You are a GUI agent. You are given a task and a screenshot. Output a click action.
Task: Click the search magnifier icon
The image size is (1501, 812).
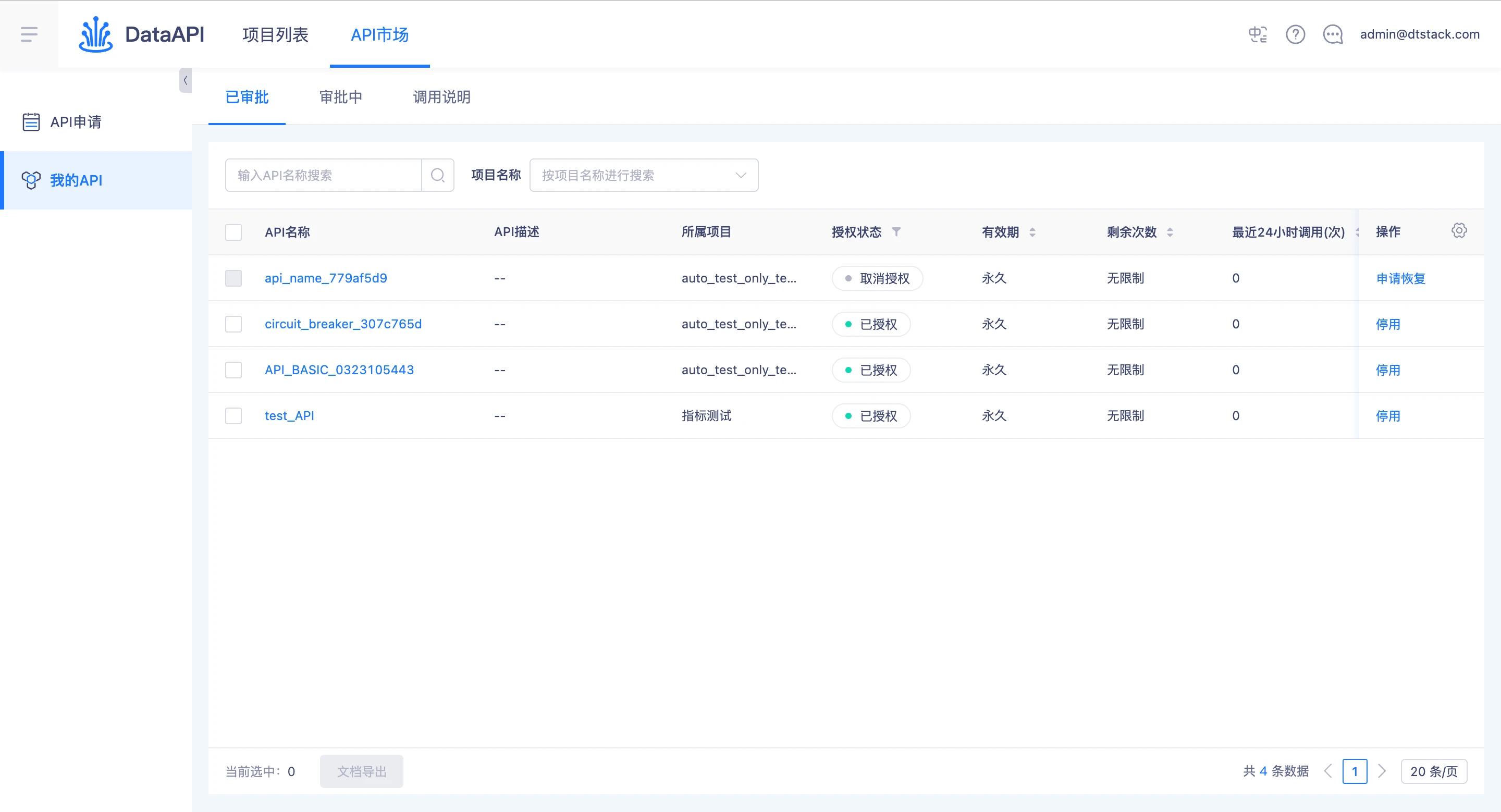[438, 175]
